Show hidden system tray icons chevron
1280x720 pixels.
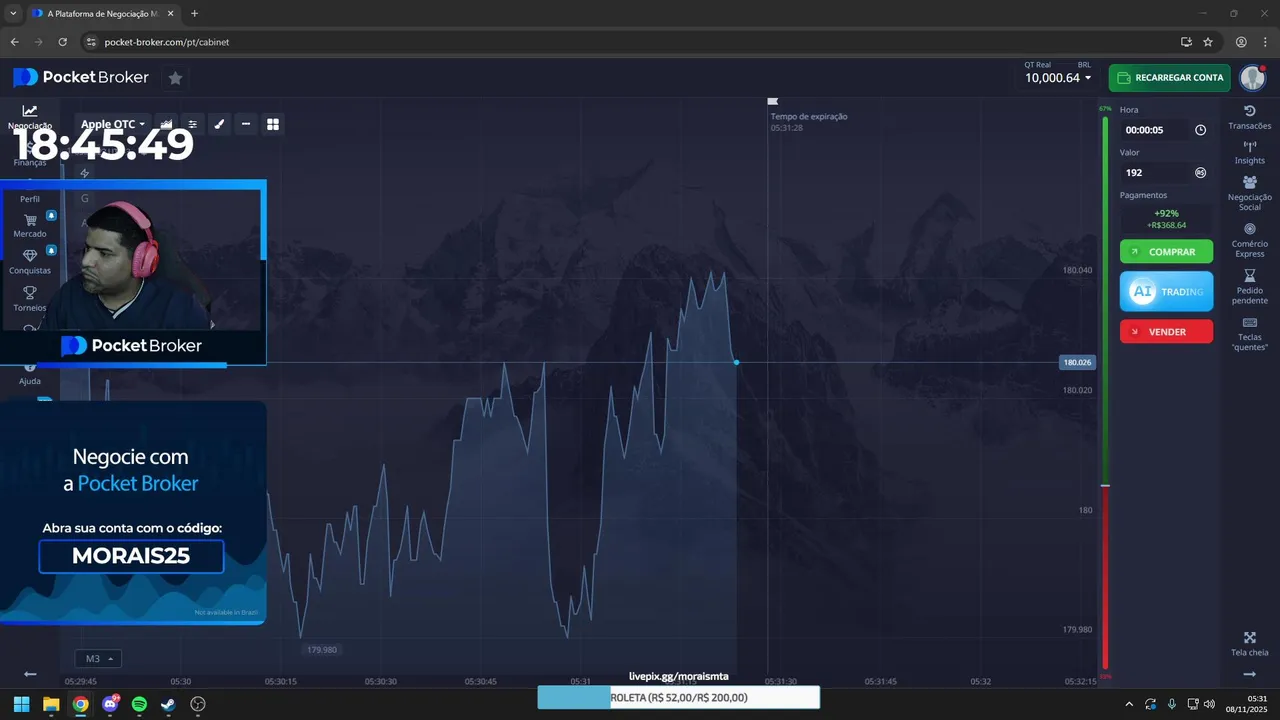(1129, 704)
